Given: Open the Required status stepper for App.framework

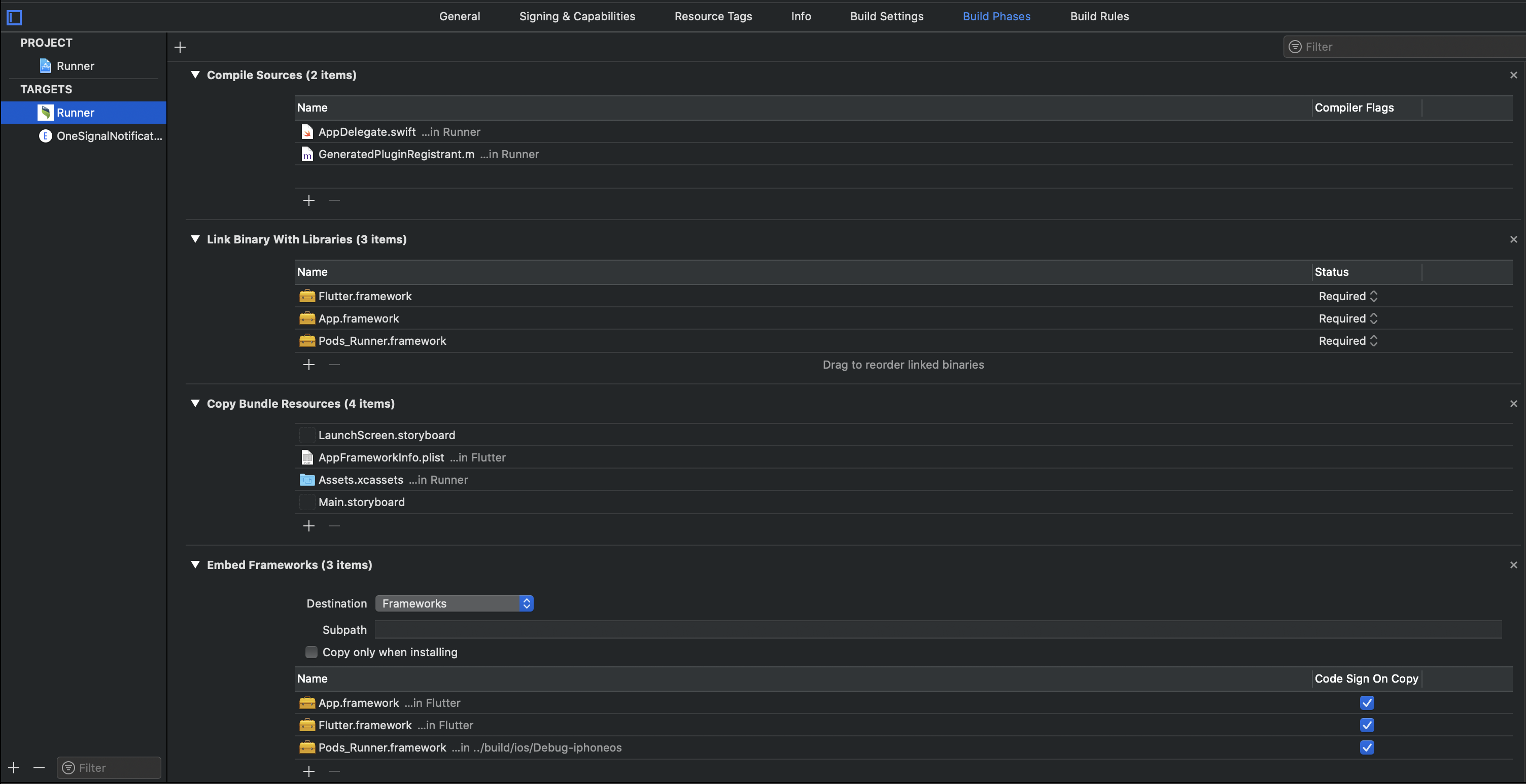Looking at the screenshot, I should [1374, 318].
